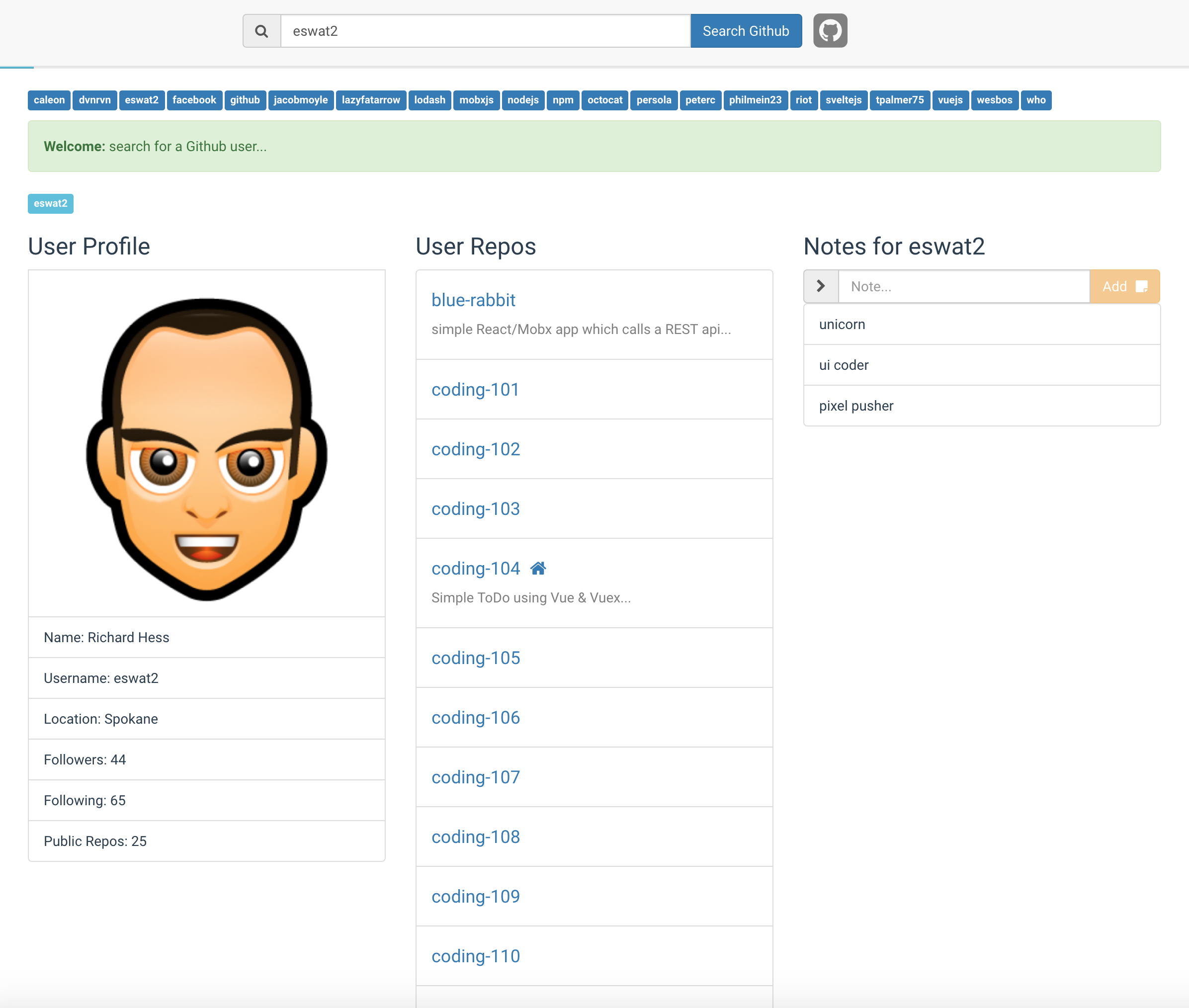Viewport: 1189px width, 1008px height.
Task: Select the vuejs tag
Action: click(950, 100)
